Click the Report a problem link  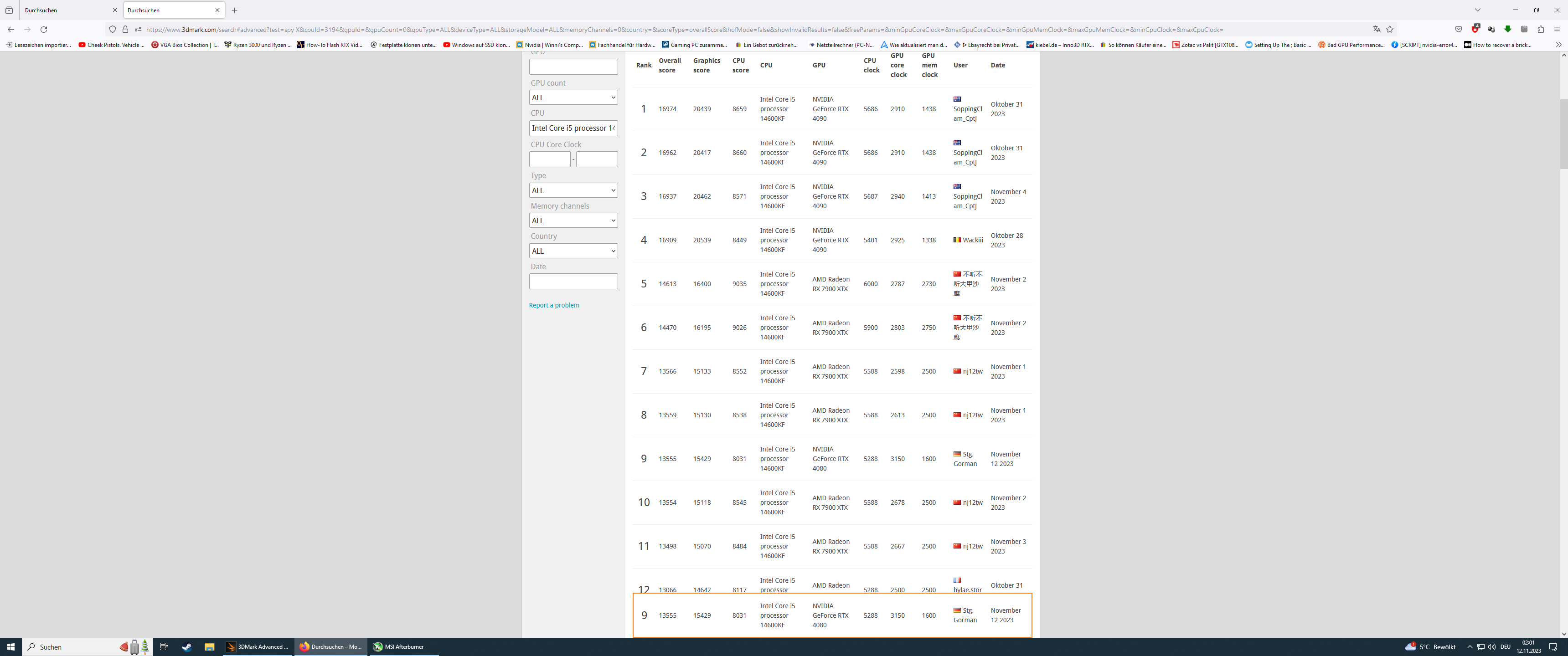tap(554, 306)
